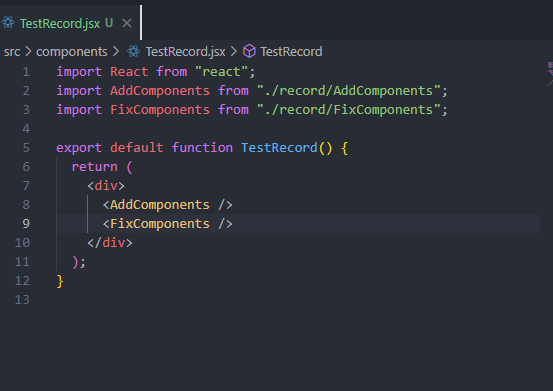Image resolution: width=553 pixels, height=391 pixels.
Task: Click the <FixComponents /> JSX tag
Action: click(x=168, y=224)
